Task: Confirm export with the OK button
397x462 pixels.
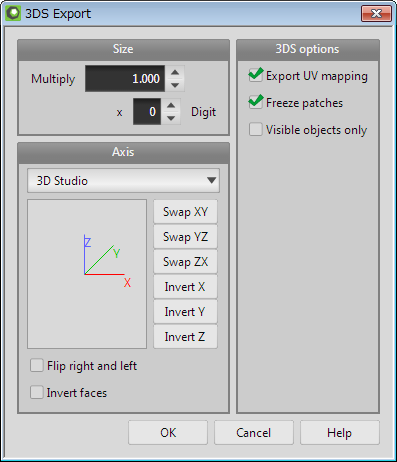Action: pos(168,433)
